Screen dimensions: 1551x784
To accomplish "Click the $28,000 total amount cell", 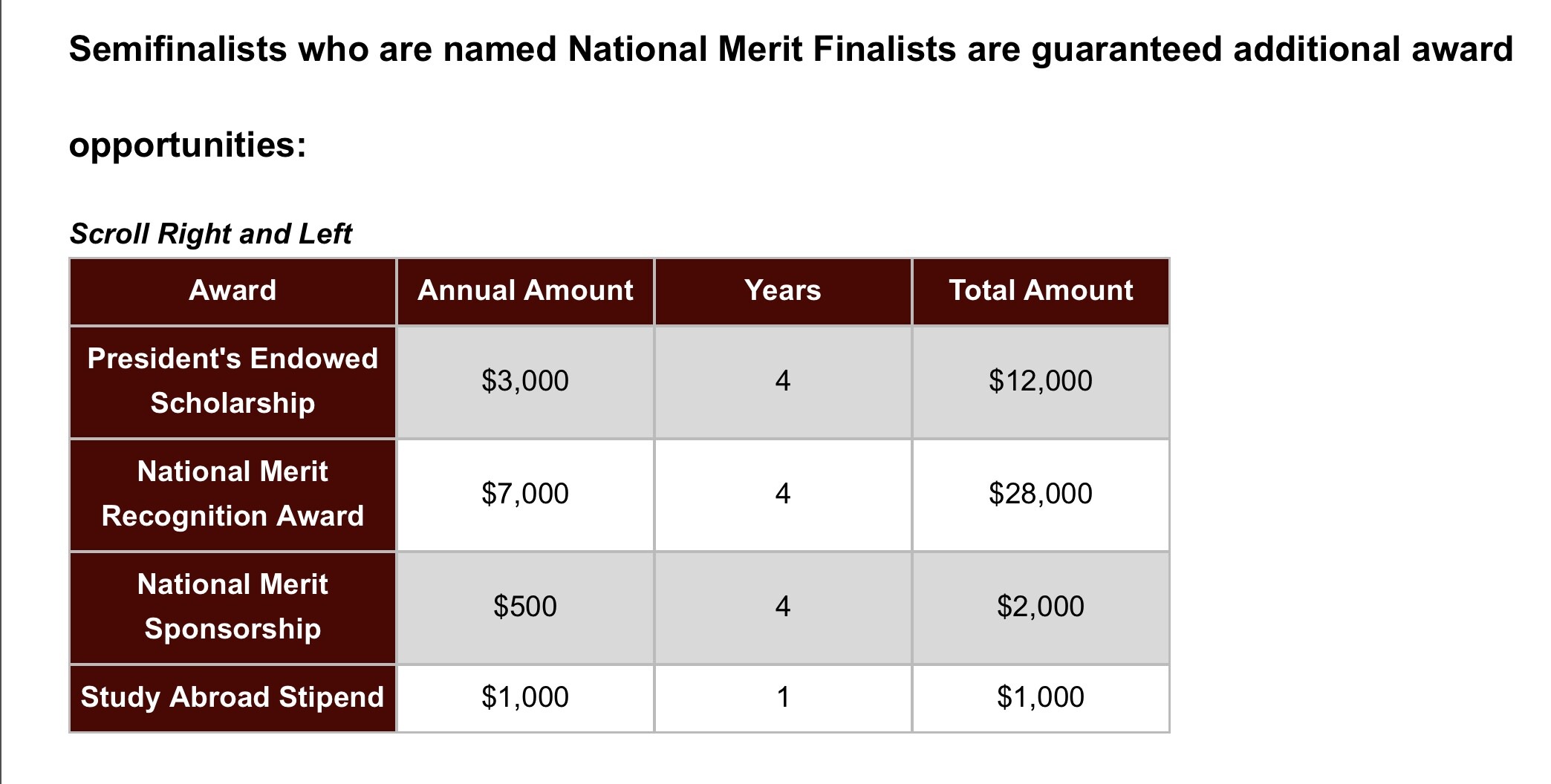I will coord(1040,494).
